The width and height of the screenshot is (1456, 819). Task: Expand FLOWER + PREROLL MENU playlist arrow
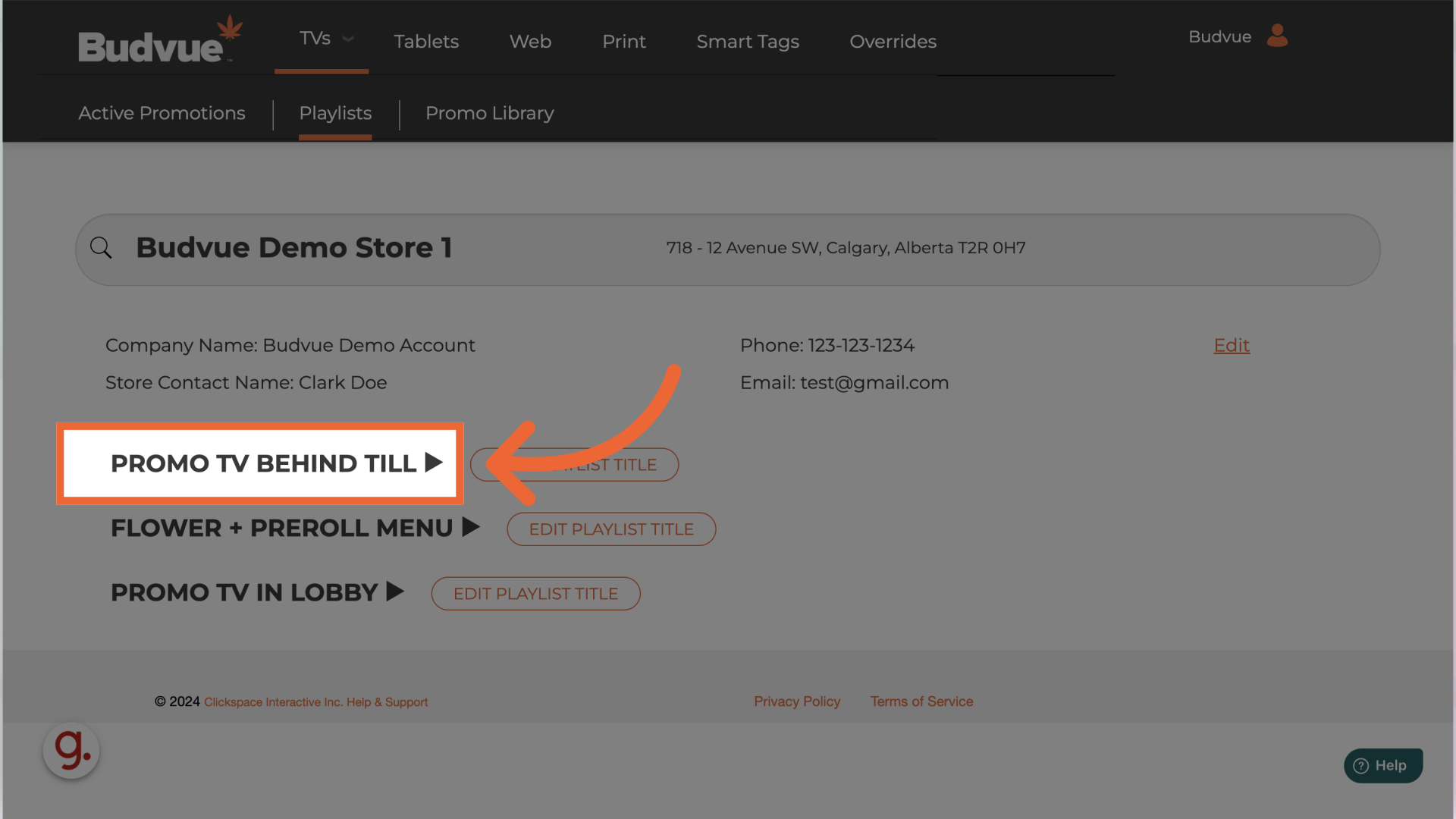point(471,527)
